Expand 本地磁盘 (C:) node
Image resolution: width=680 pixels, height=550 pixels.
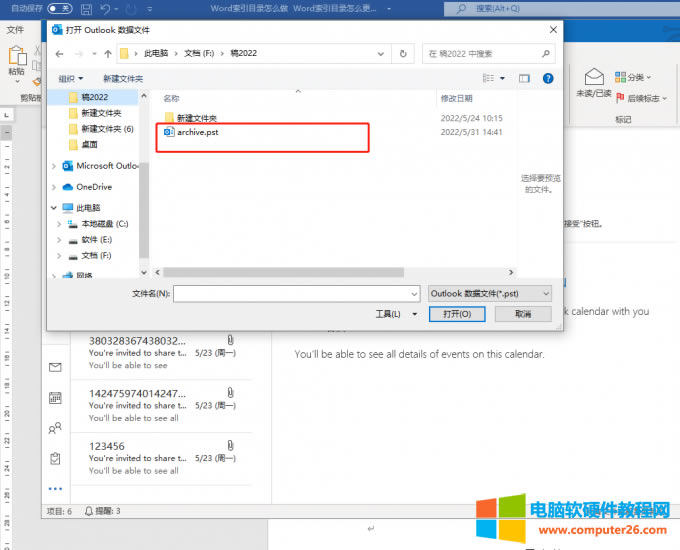(x=59, y=224)
